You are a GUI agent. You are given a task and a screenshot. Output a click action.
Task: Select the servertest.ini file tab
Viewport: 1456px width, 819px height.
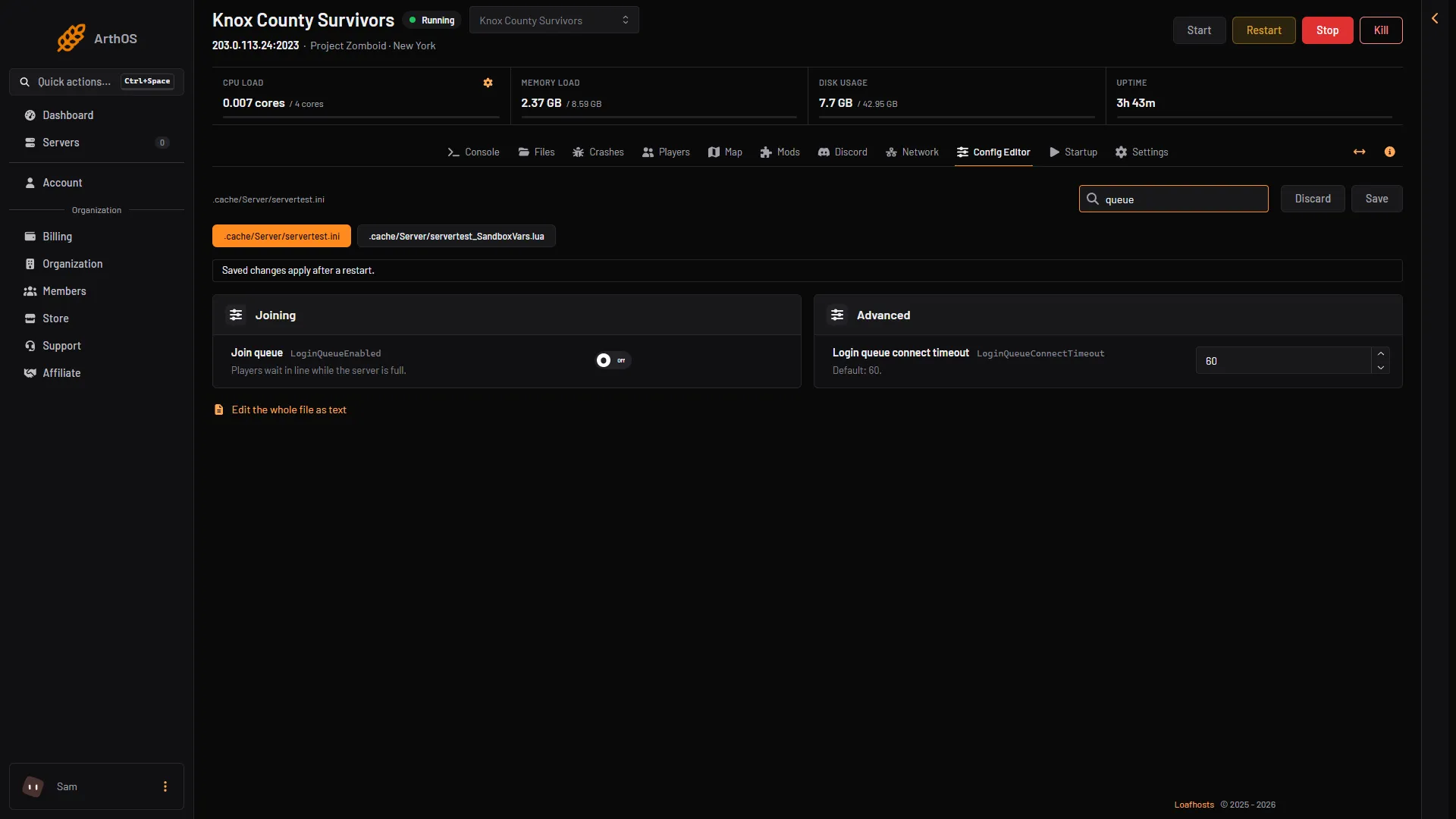(281, 237)
